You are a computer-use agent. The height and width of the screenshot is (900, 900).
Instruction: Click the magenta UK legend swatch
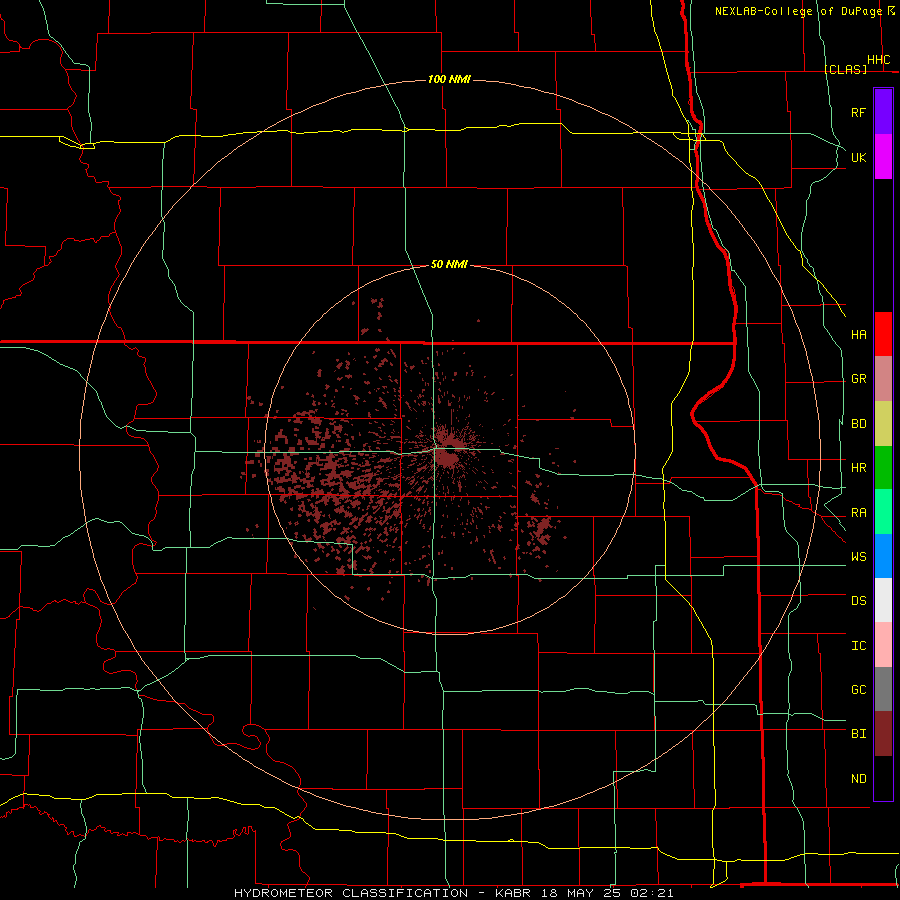pyautogui.click(x=883, y=157)
